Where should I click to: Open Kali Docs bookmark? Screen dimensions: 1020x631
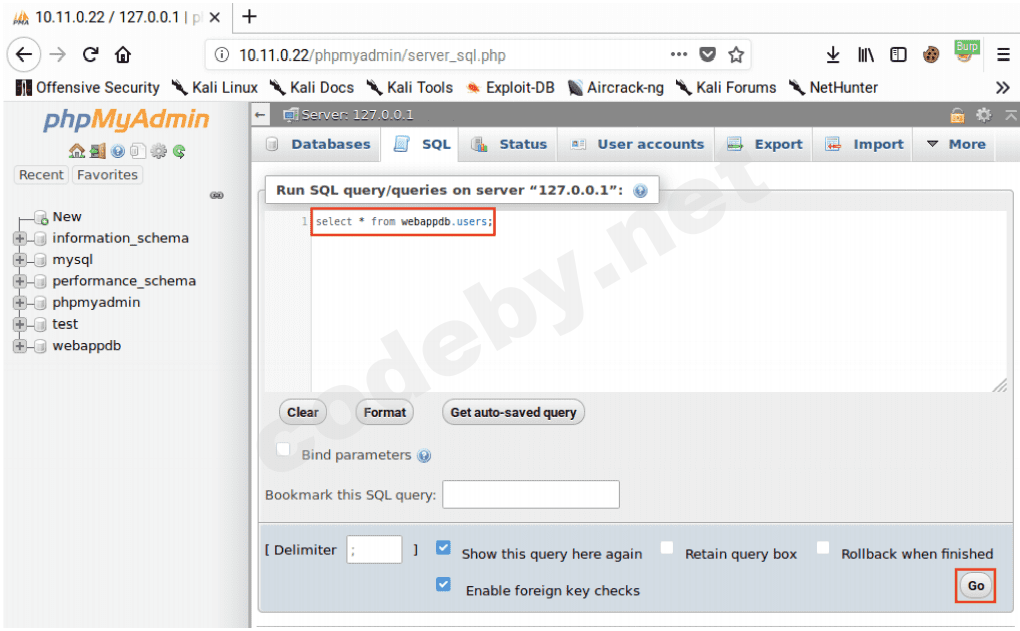coord(312,87)
